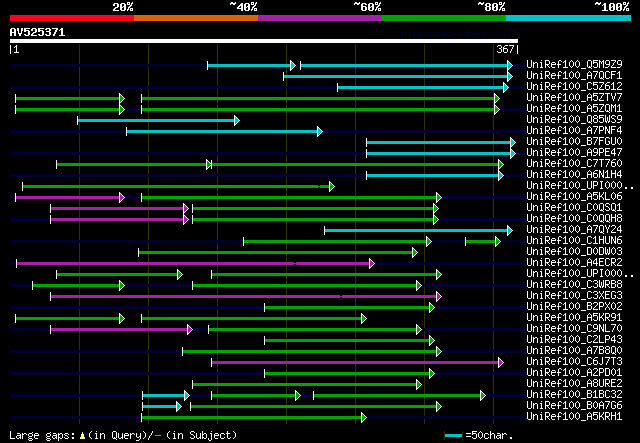The height and width of the screenshot is (443, 640).
Task: Open the UniRef100_Q5M9Z9 hit label
Action: click(574, 65)
